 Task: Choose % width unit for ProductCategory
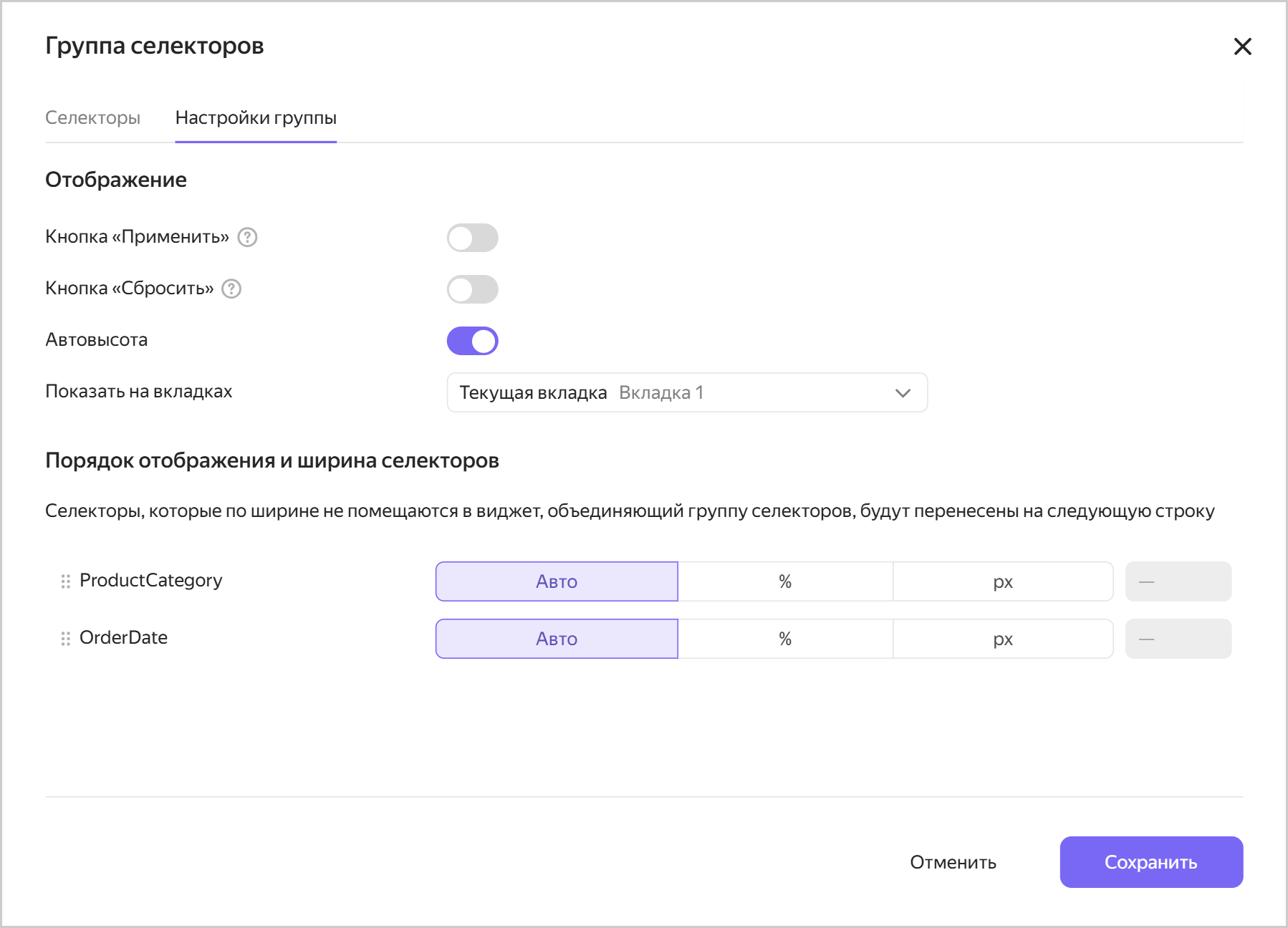pos(785,581)
